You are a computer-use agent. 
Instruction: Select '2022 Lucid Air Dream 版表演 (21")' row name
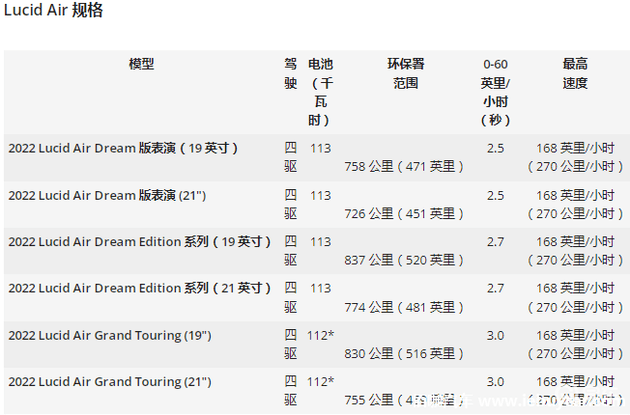pyautogui.click(x=107, y=196)
